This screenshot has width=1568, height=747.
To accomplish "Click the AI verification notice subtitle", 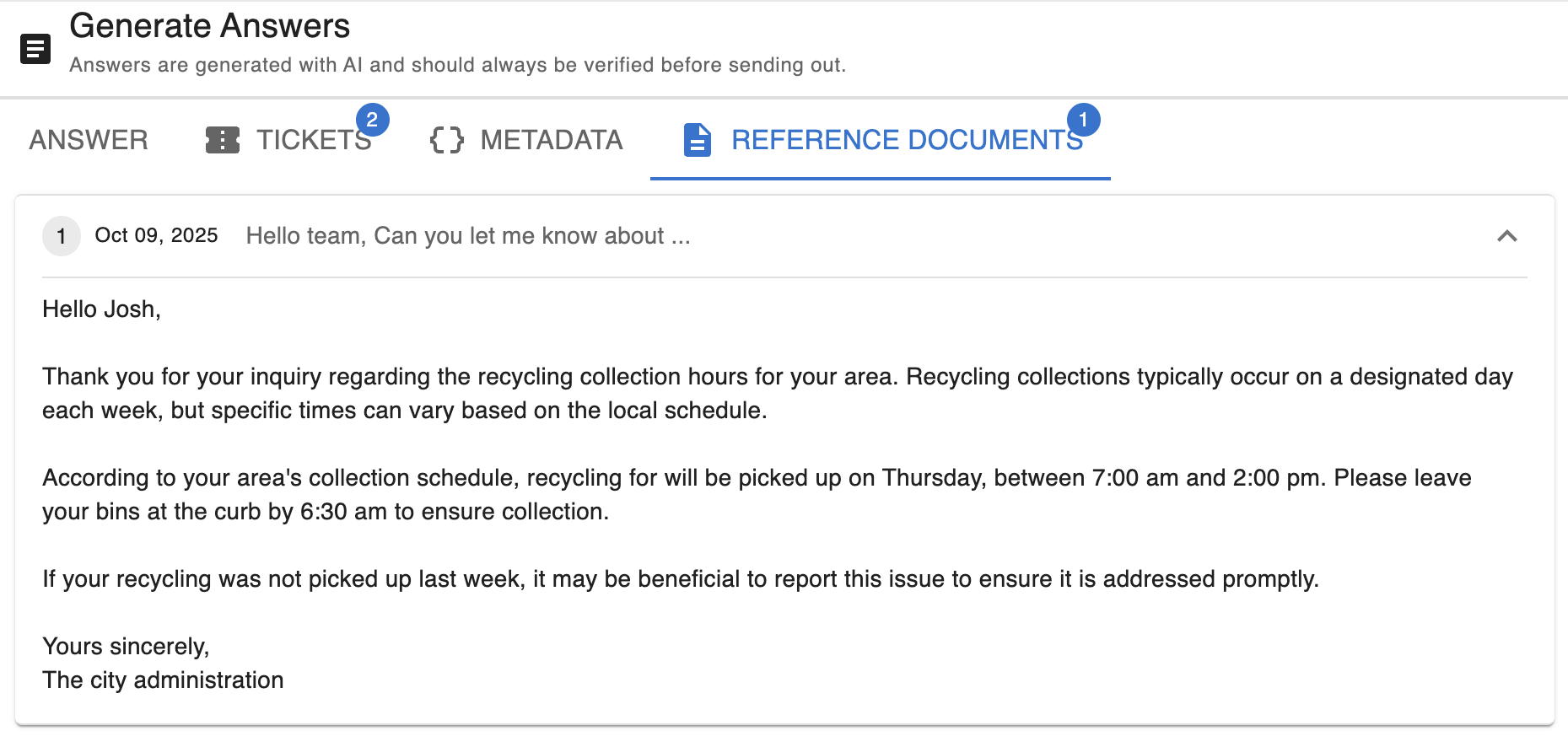I will (457, 65).
